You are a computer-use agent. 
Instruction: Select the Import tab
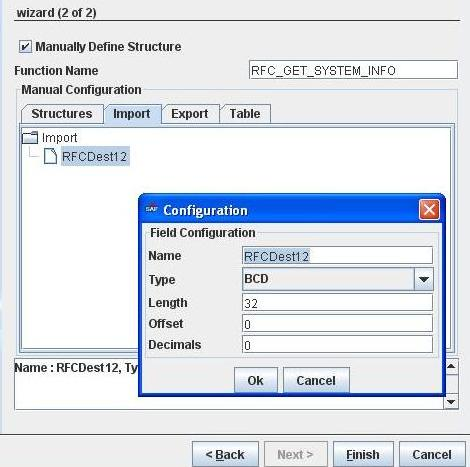click(132, 114)
